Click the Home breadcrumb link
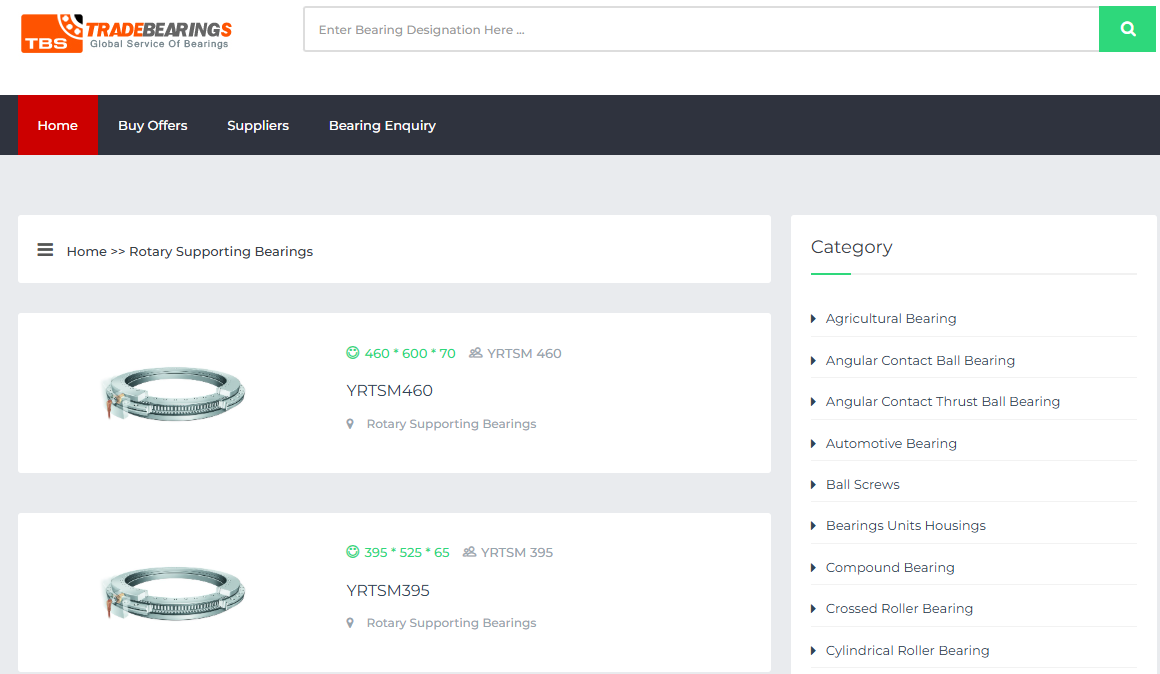The width and height of the screenshot is (1160, 674). click(x=87, y=252)
